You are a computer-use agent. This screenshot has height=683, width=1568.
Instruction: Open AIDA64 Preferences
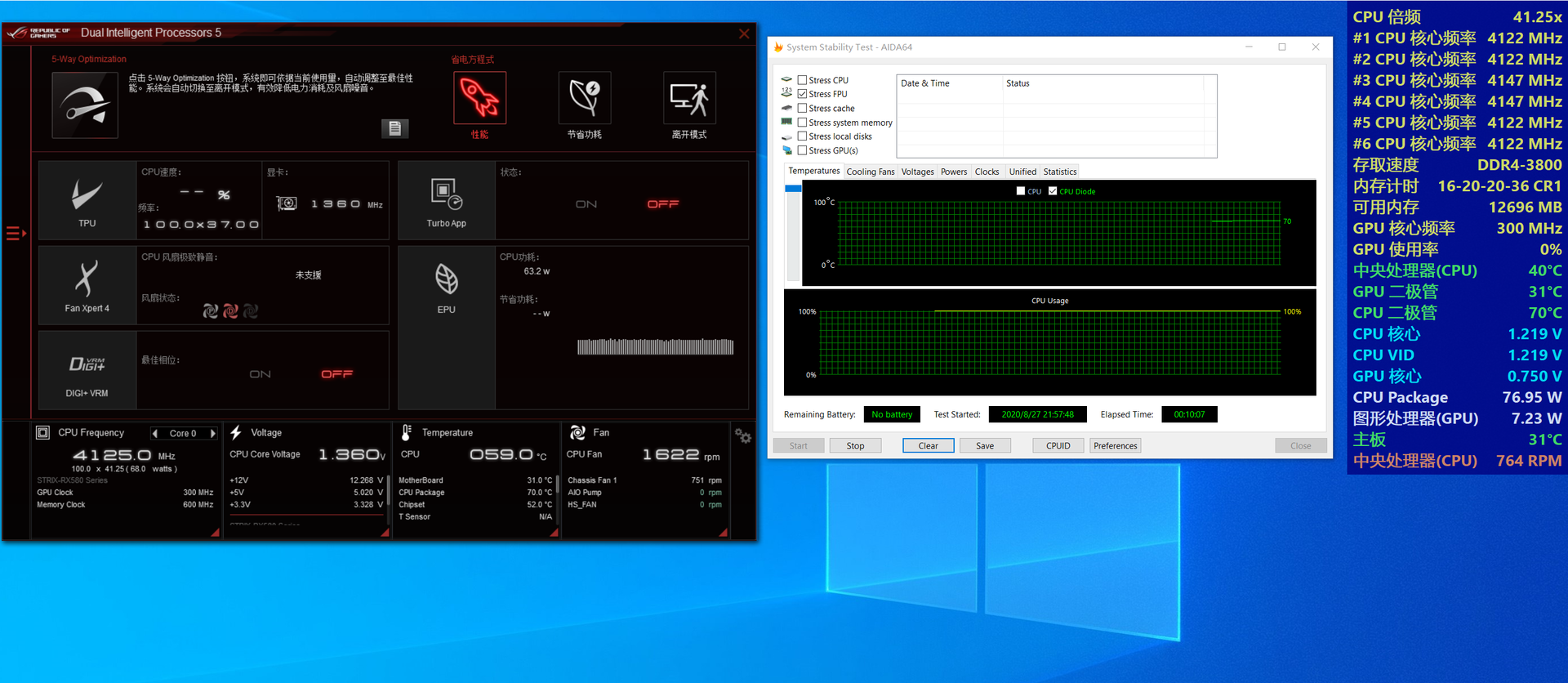pyautogui.click(x=1116, y=446)
